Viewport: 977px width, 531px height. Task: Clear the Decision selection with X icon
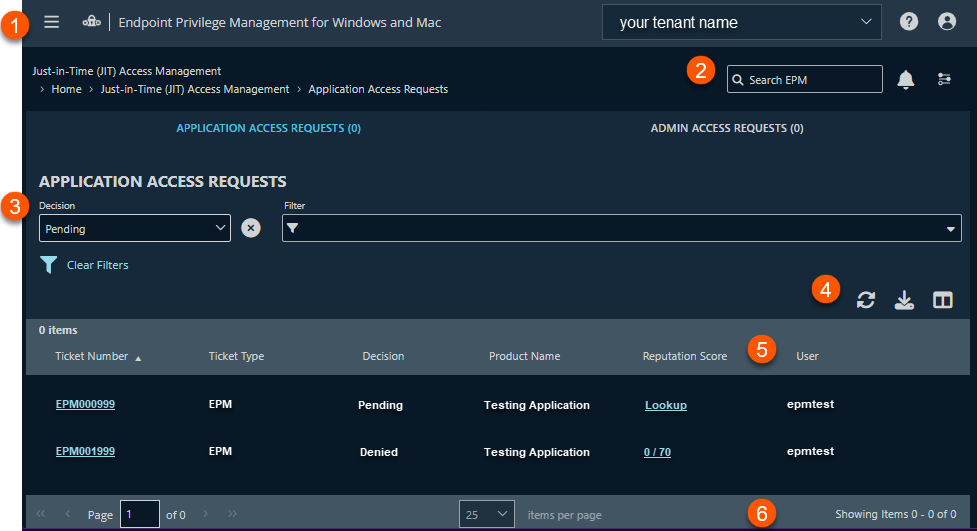[x=250, y=228]
